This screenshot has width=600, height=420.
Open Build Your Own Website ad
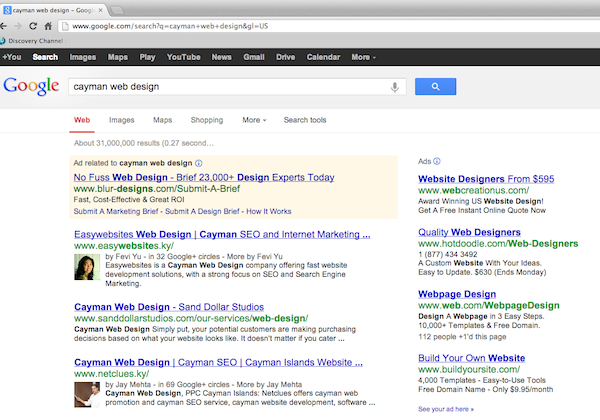[471, 358]
